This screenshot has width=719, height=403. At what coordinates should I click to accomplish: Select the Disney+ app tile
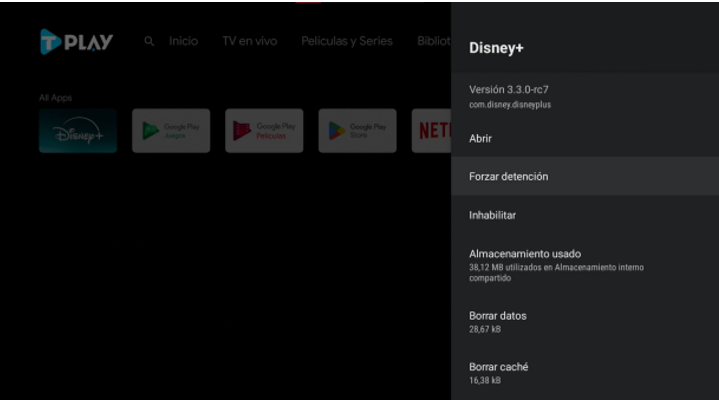click(78, 131)
